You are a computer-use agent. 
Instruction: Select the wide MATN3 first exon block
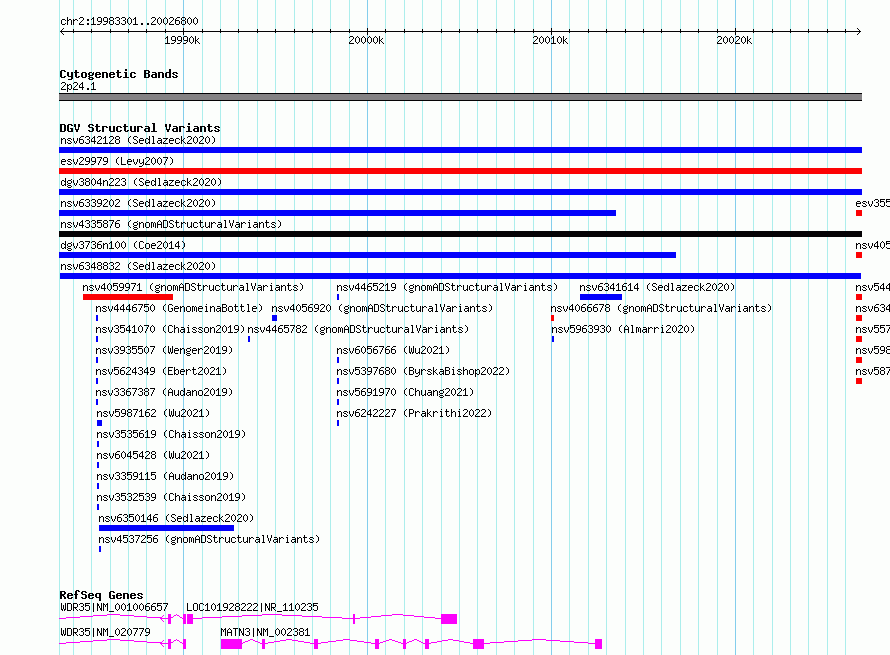(232, 644)
